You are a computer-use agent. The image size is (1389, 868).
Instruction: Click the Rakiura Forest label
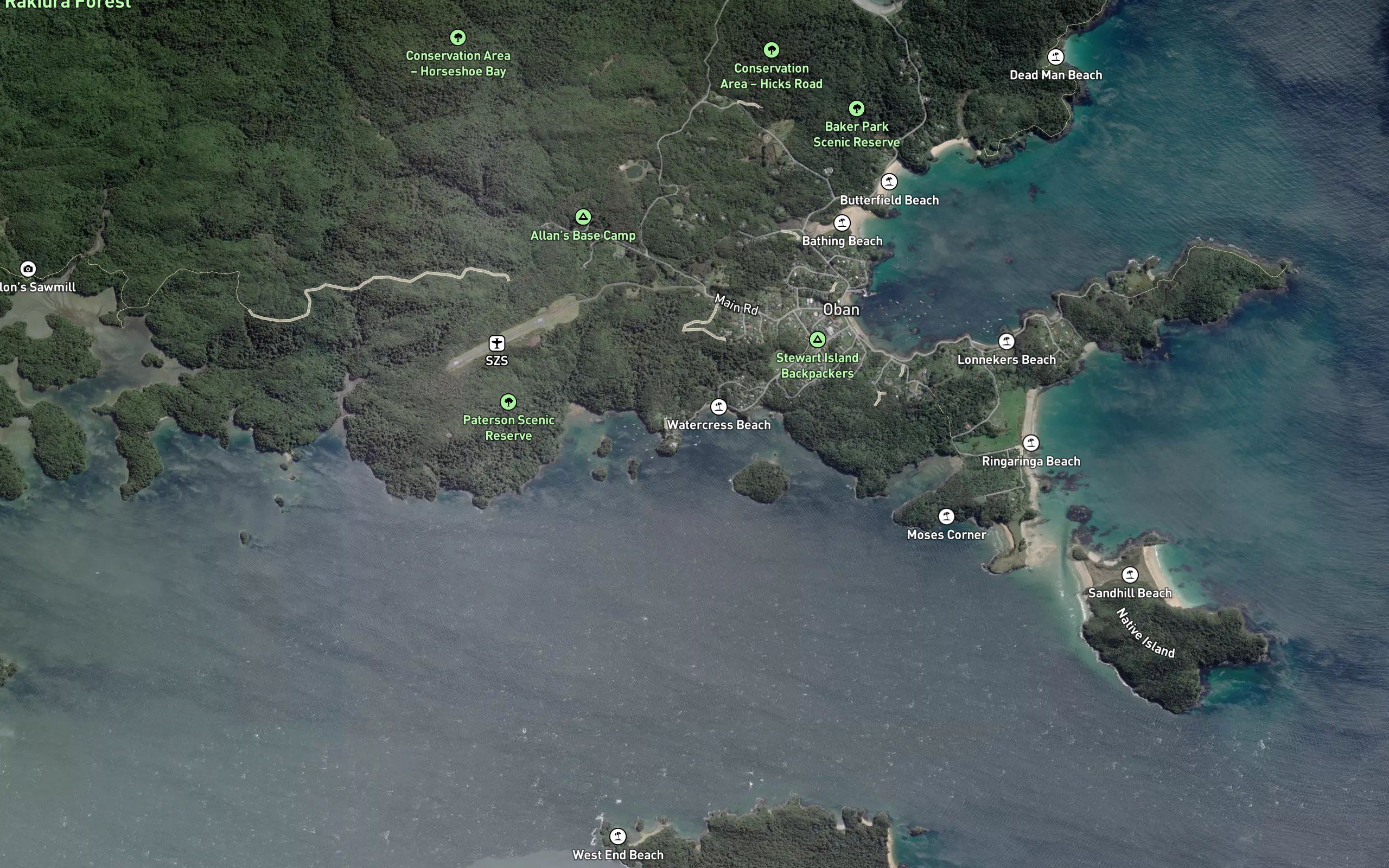[68, 3]
